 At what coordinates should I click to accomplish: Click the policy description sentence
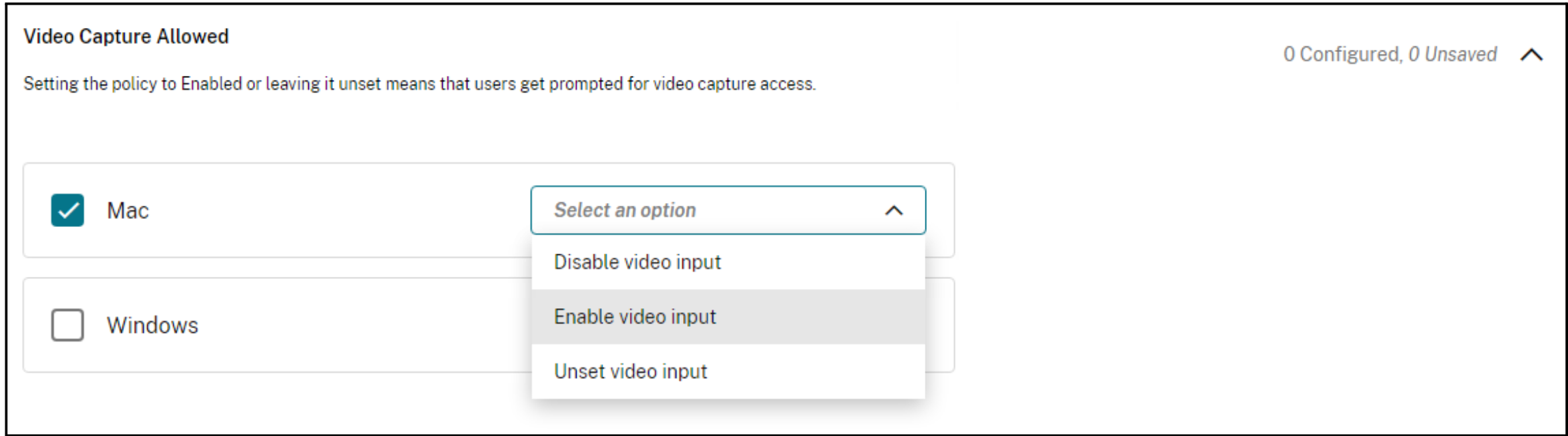pyautogui.click(x=419, y=85)
